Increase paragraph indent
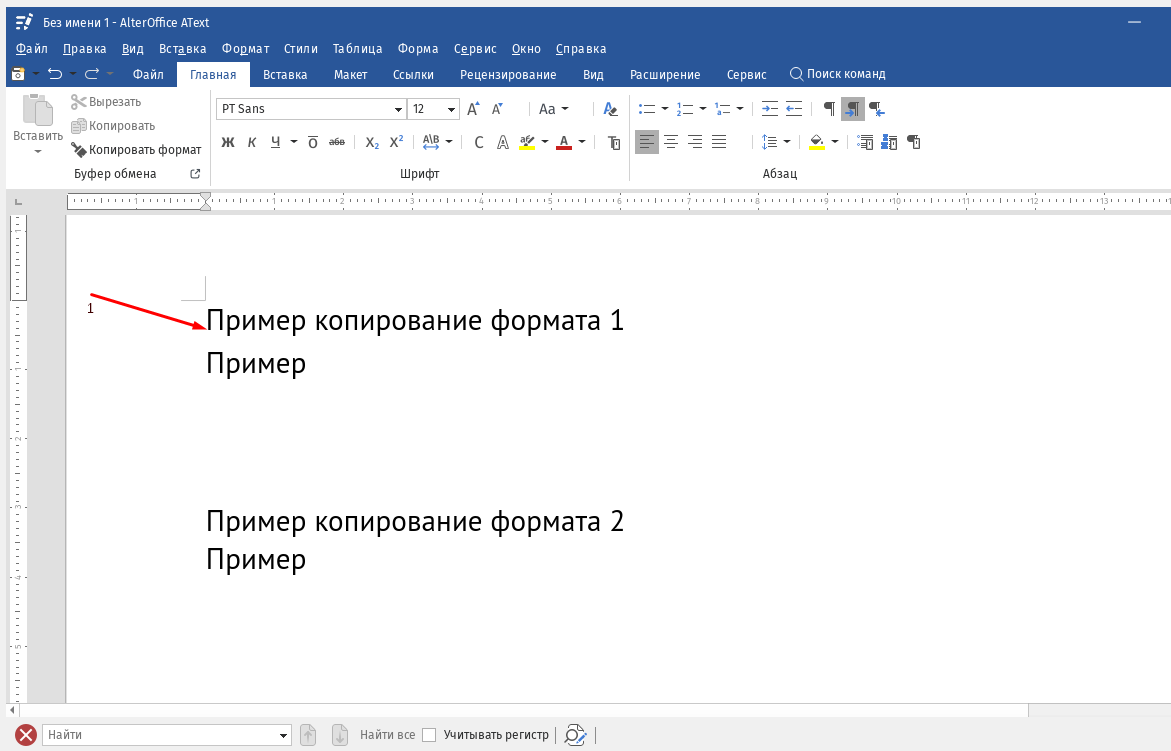1171x751 pixels. click(x=769, y=109)
